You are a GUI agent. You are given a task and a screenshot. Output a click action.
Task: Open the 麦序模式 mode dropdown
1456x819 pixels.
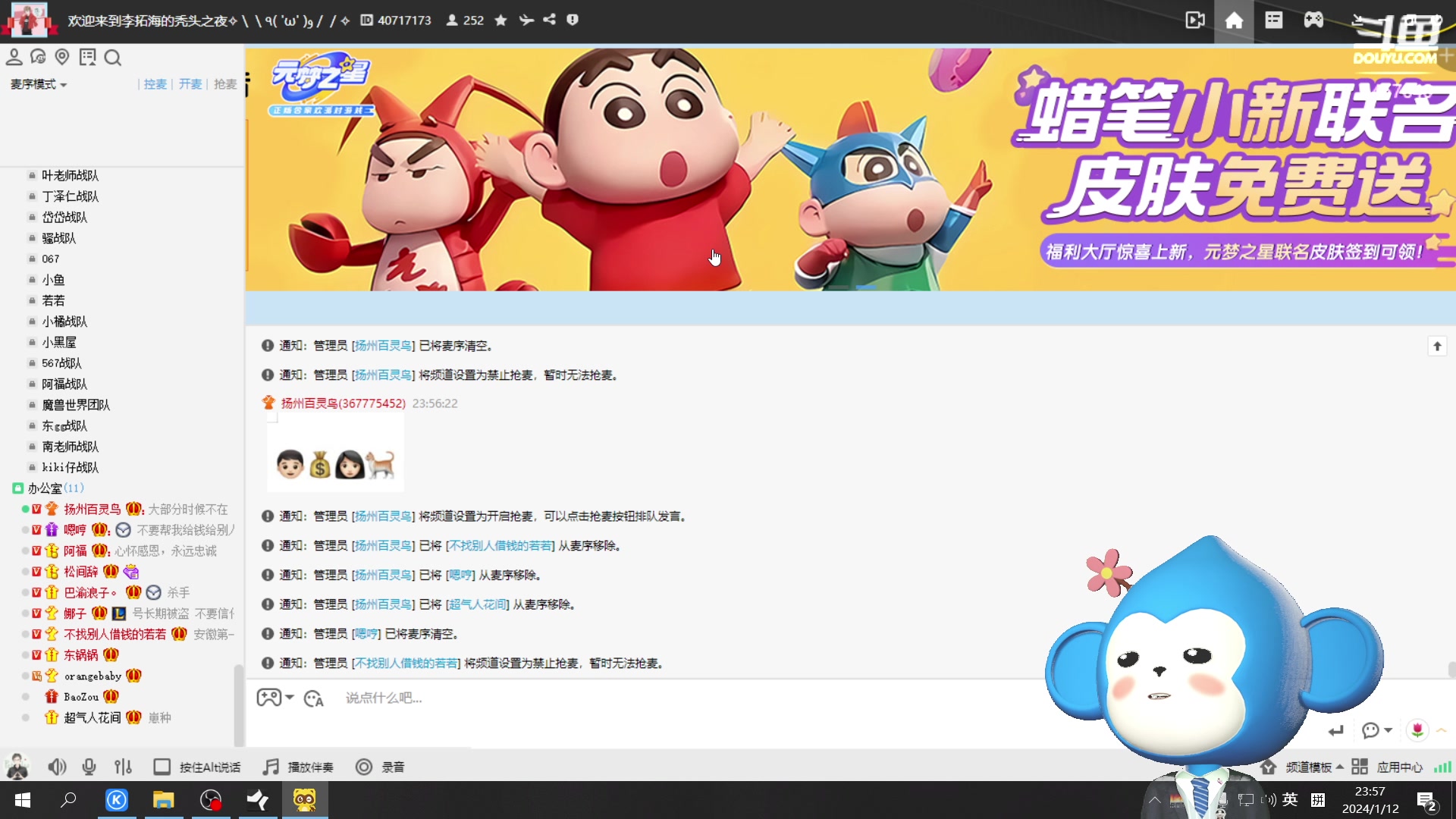[38, 84]
